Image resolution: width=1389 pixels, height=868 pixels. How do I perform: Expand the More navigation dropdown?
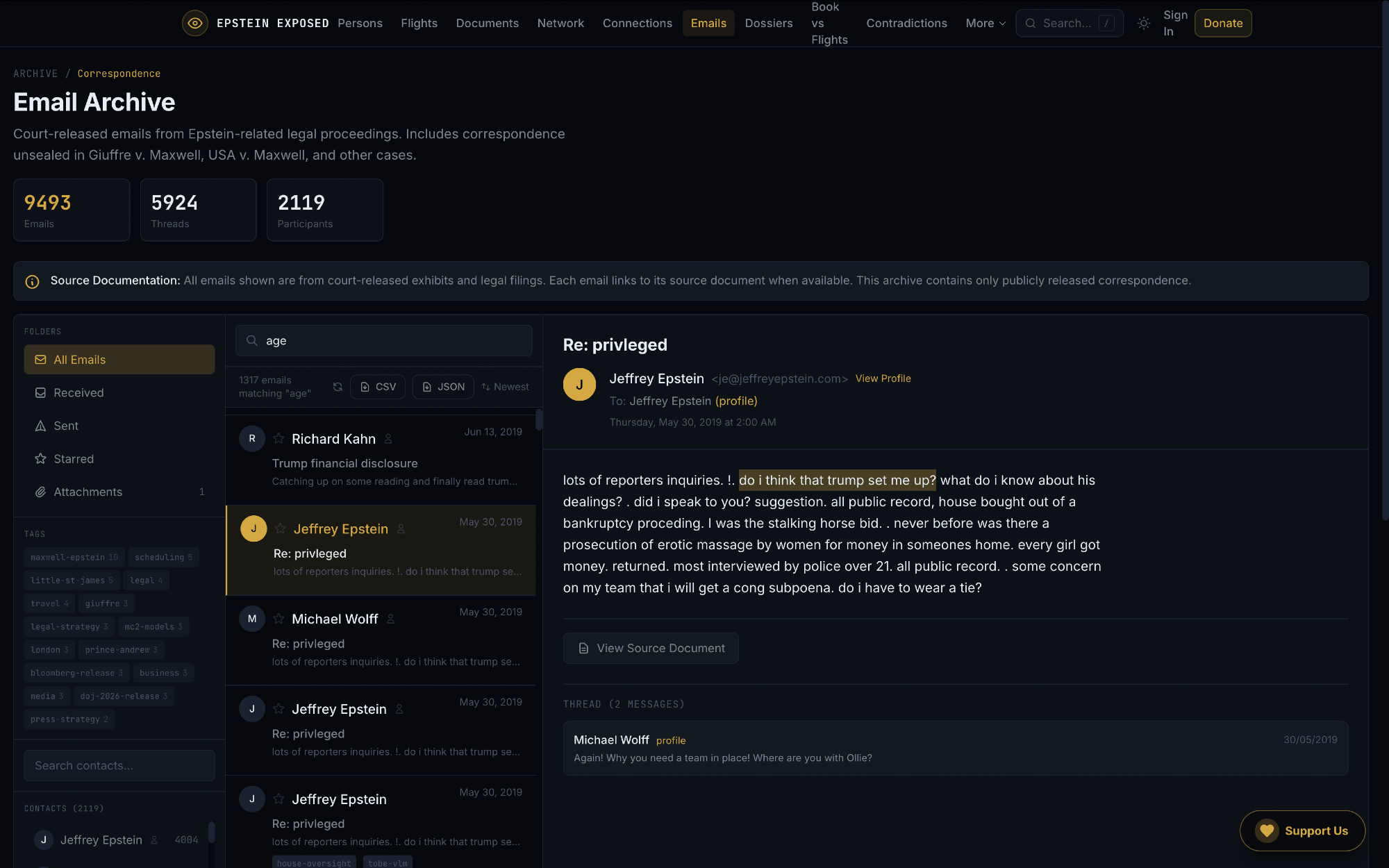click(x=985, y=24)
